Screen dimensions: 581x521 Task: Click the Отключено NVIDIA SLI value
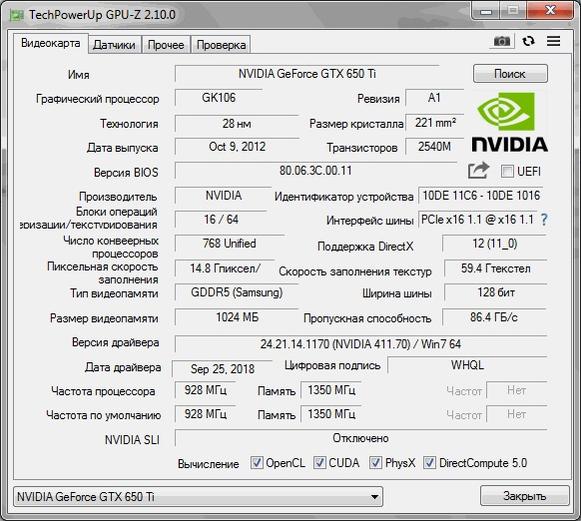[361, 438]
